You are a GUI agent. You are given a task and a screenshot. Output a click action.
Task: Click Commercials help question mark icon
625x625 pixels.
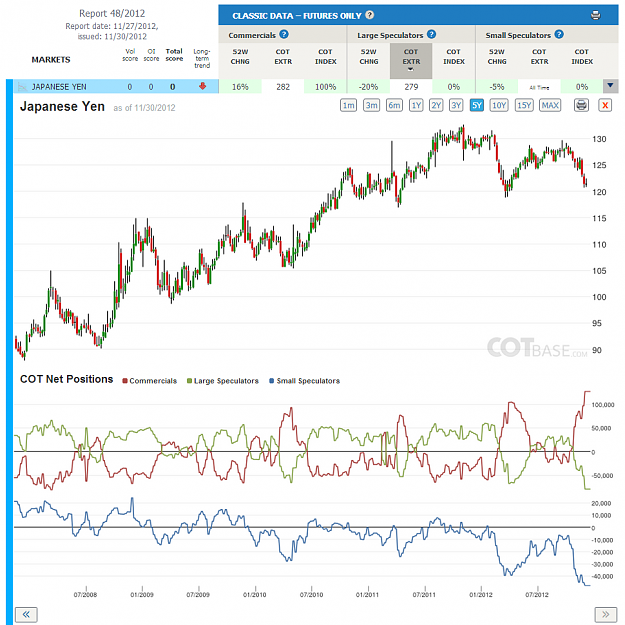pyautogui.click(x=284, y=35)
